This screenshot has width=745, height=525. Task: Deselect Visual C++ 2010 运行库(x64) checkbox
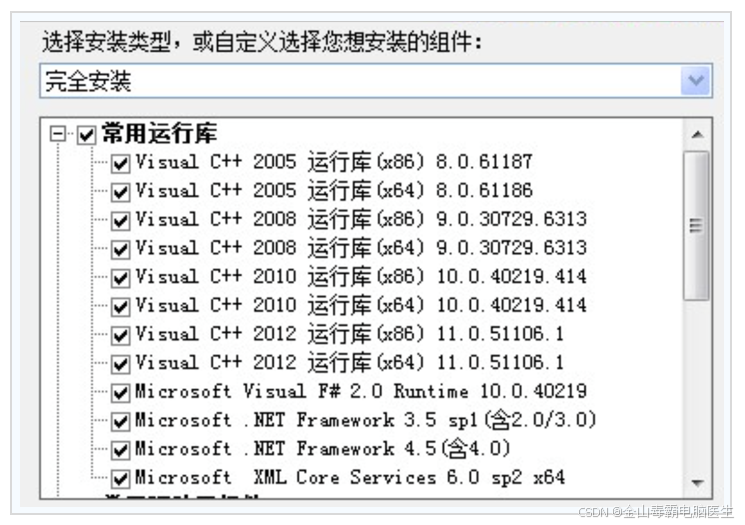pos(120,307)
